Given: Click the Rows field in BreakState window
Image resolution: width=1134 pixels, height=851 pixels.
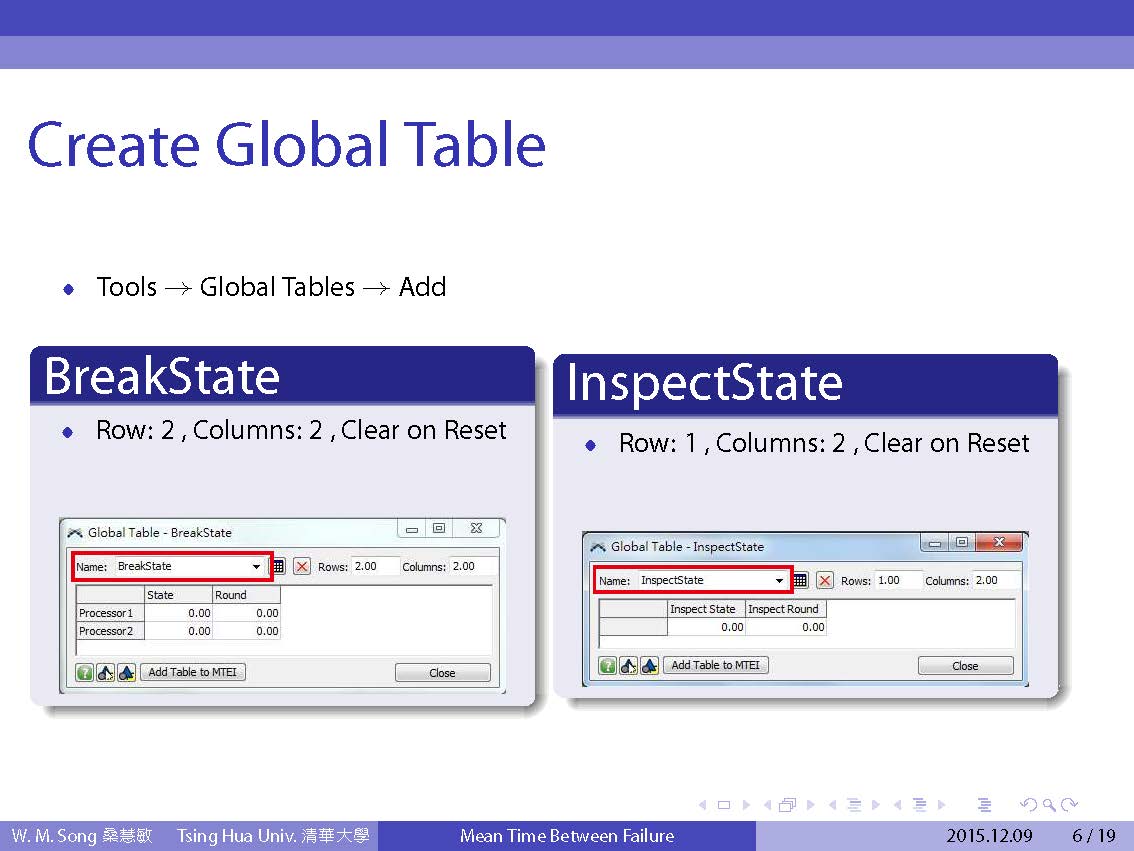Looking at the screenshot, I should click(x=375, y=566).
